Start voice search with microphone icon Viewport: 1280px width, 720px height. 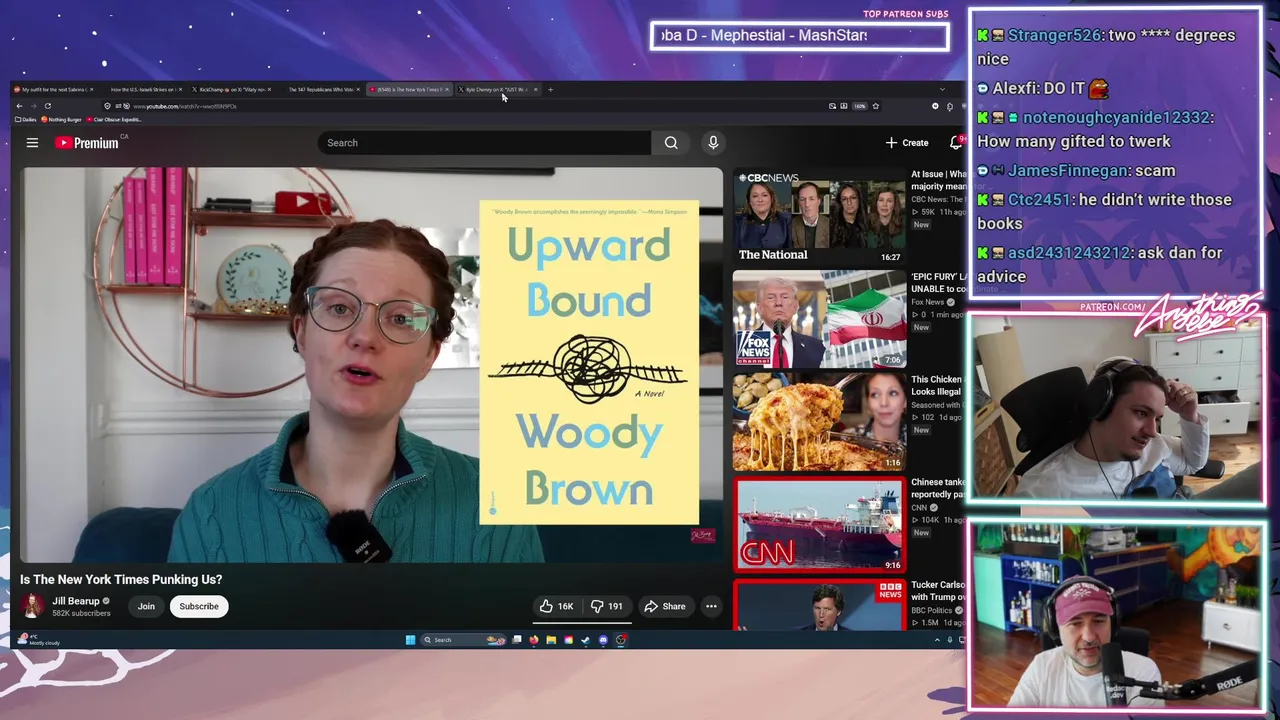pyautogui.click(x=713, y=143)
